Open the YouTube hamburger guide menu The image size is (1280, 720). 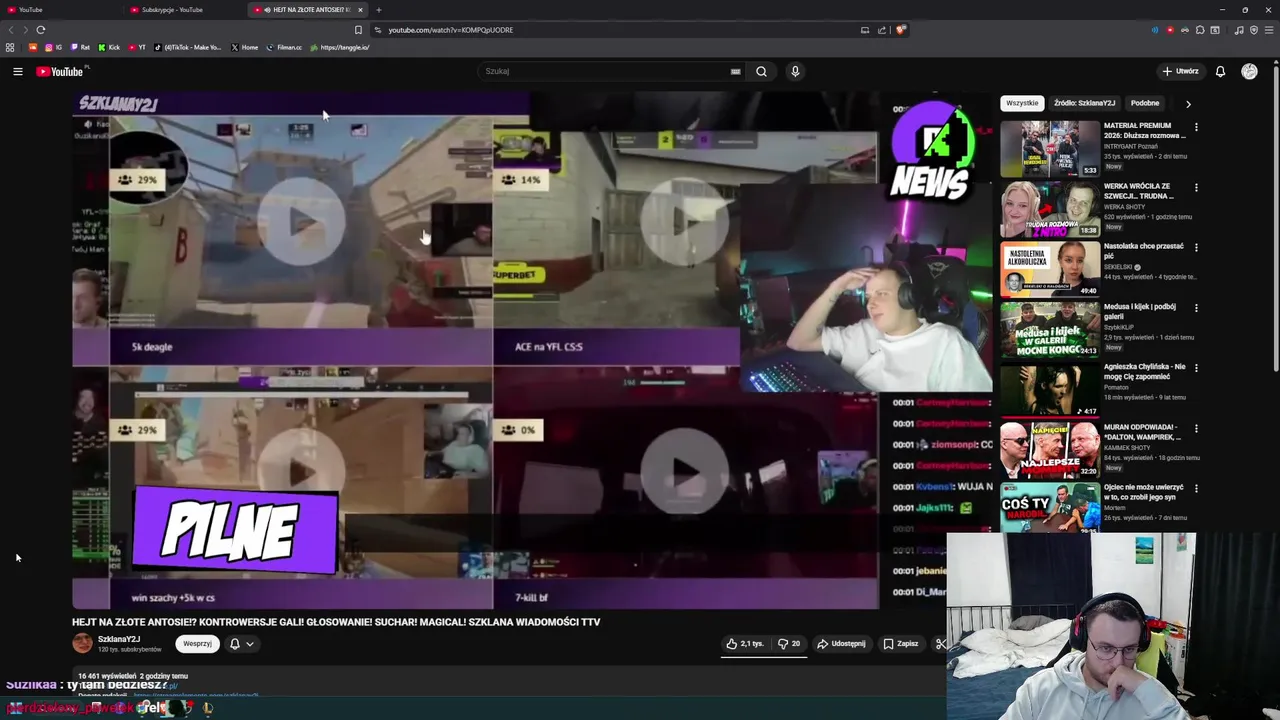click(17, 71)
